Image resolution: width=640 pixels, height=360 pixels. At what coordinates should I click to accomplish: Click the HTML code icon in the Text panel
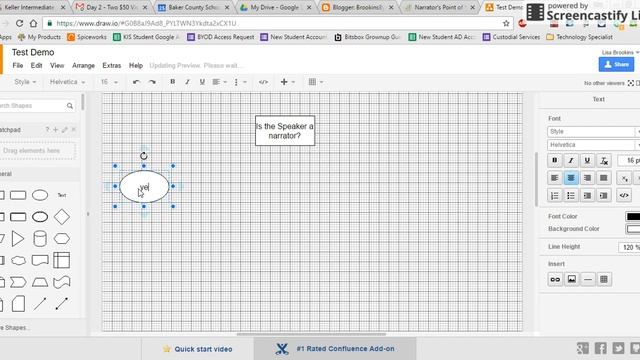(624, 196)
